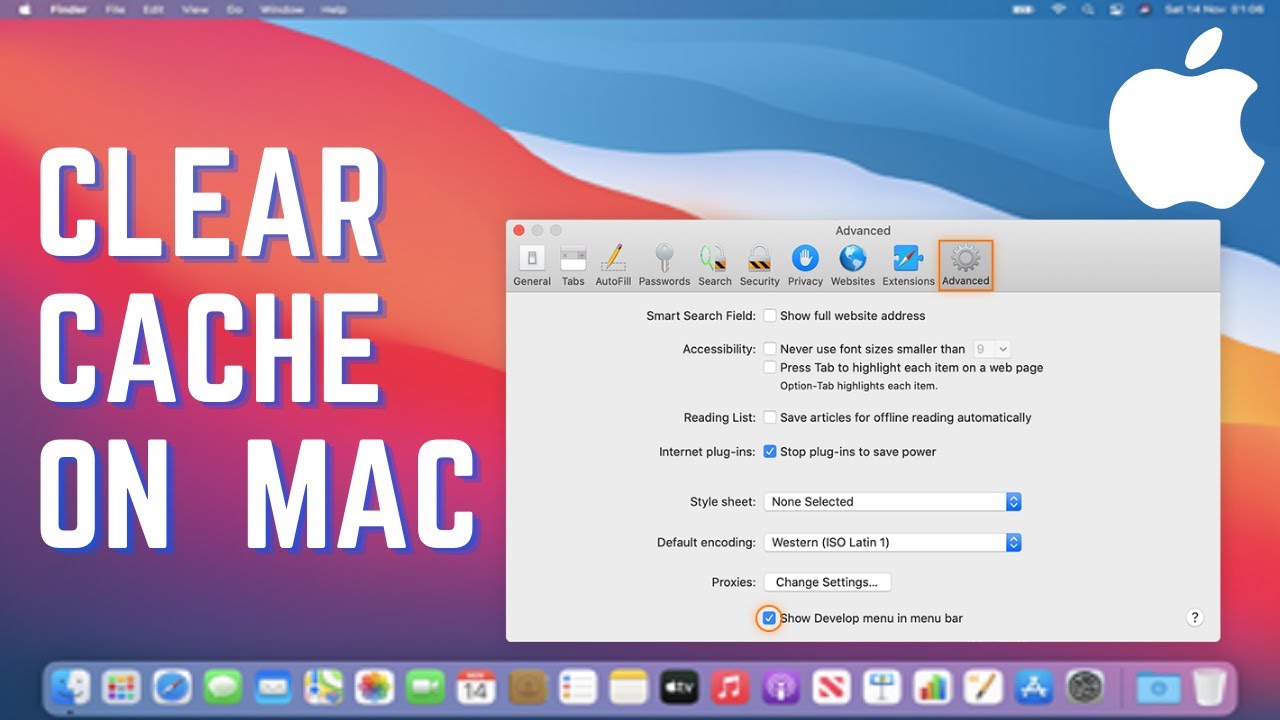Open the Search settings pane
This screenshot has height=720, width=1280.
714,263
